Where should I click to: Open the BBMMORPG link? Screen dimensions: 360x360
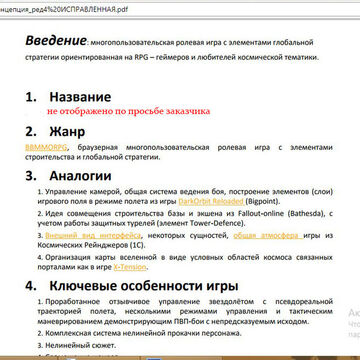(46, 147)
